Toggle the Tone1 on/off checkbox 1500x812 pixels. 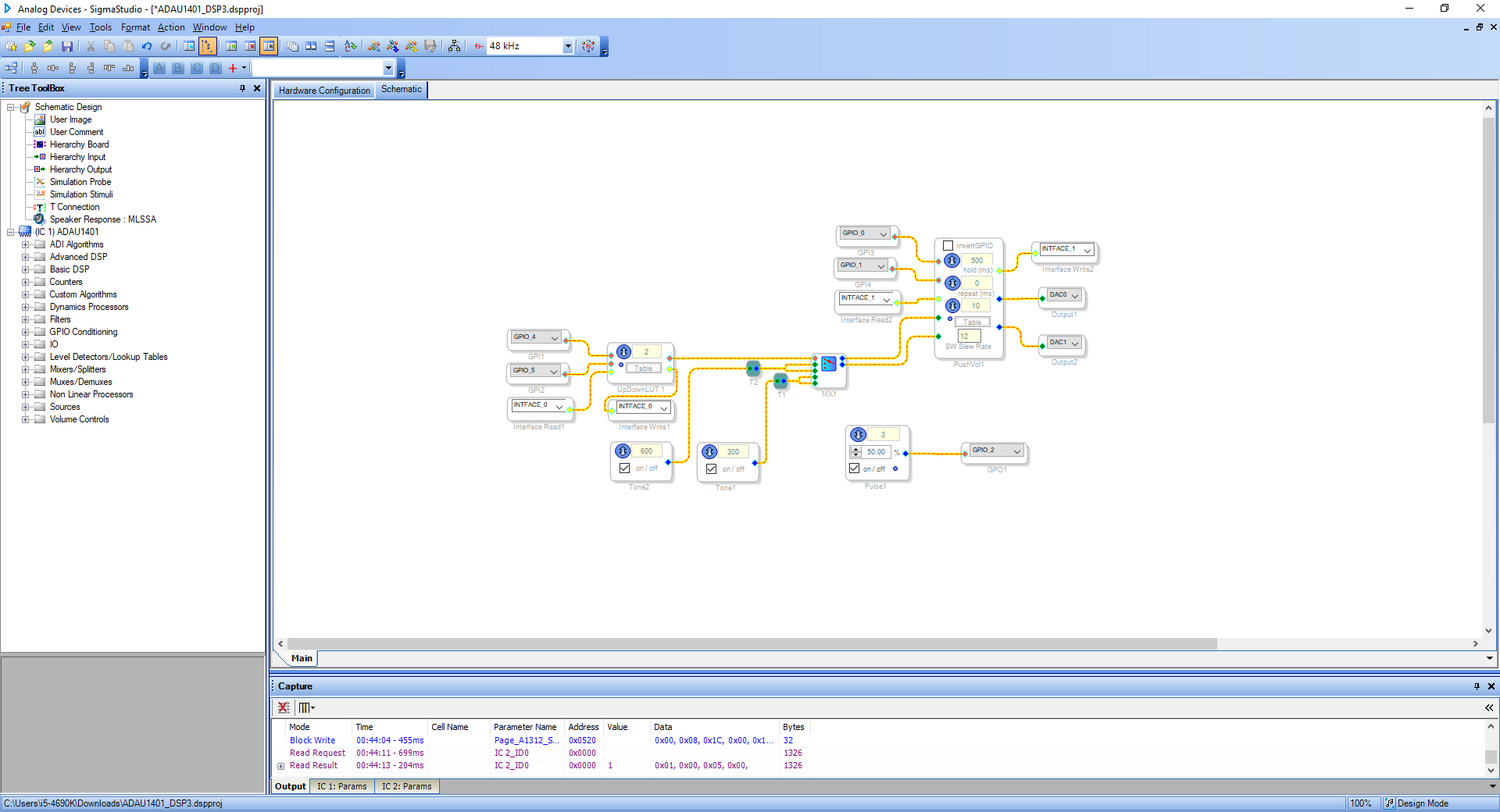712,469
